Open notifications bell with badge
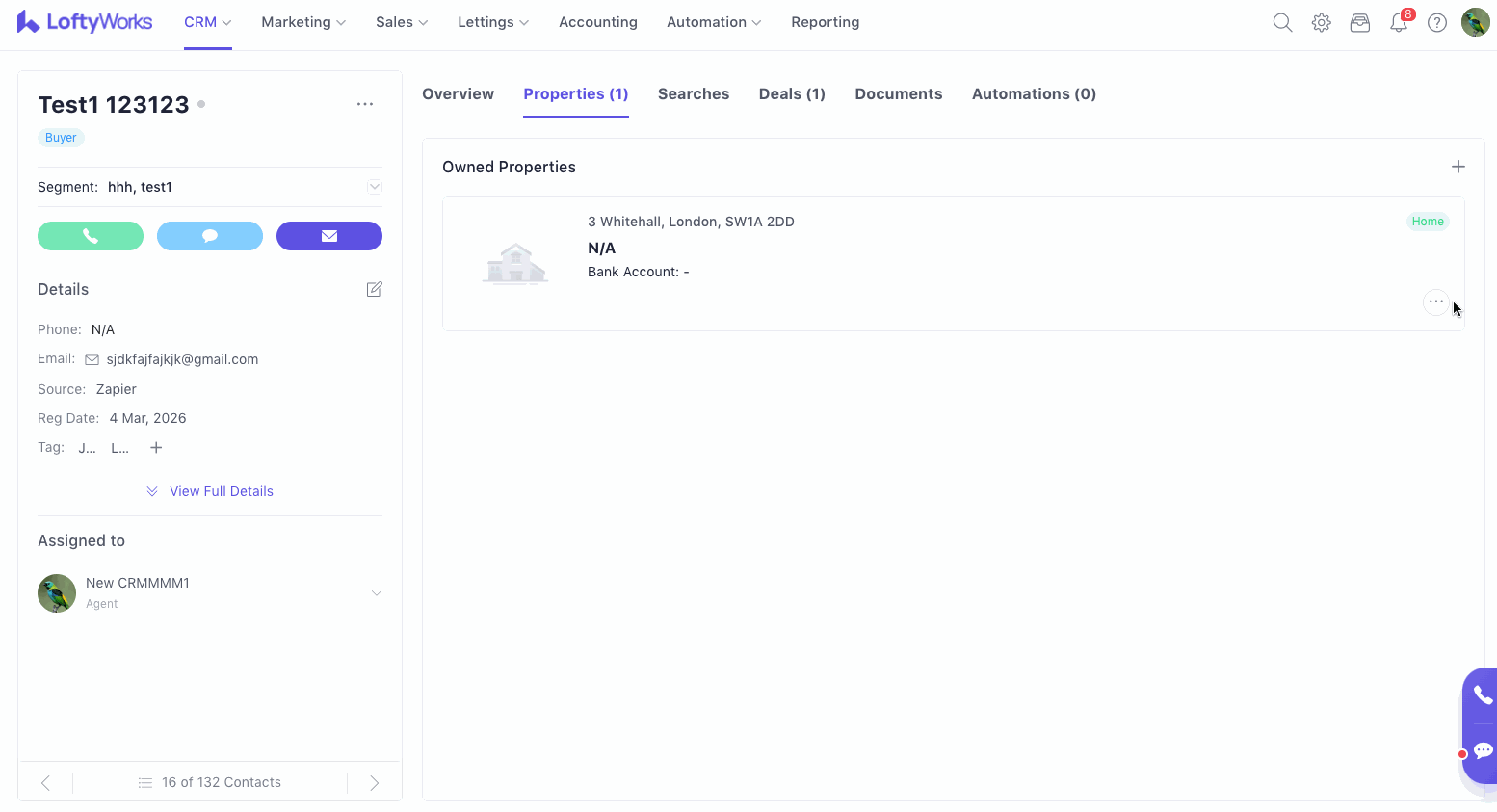The height and width of the screenshot is (812, 1497). 1398,22
